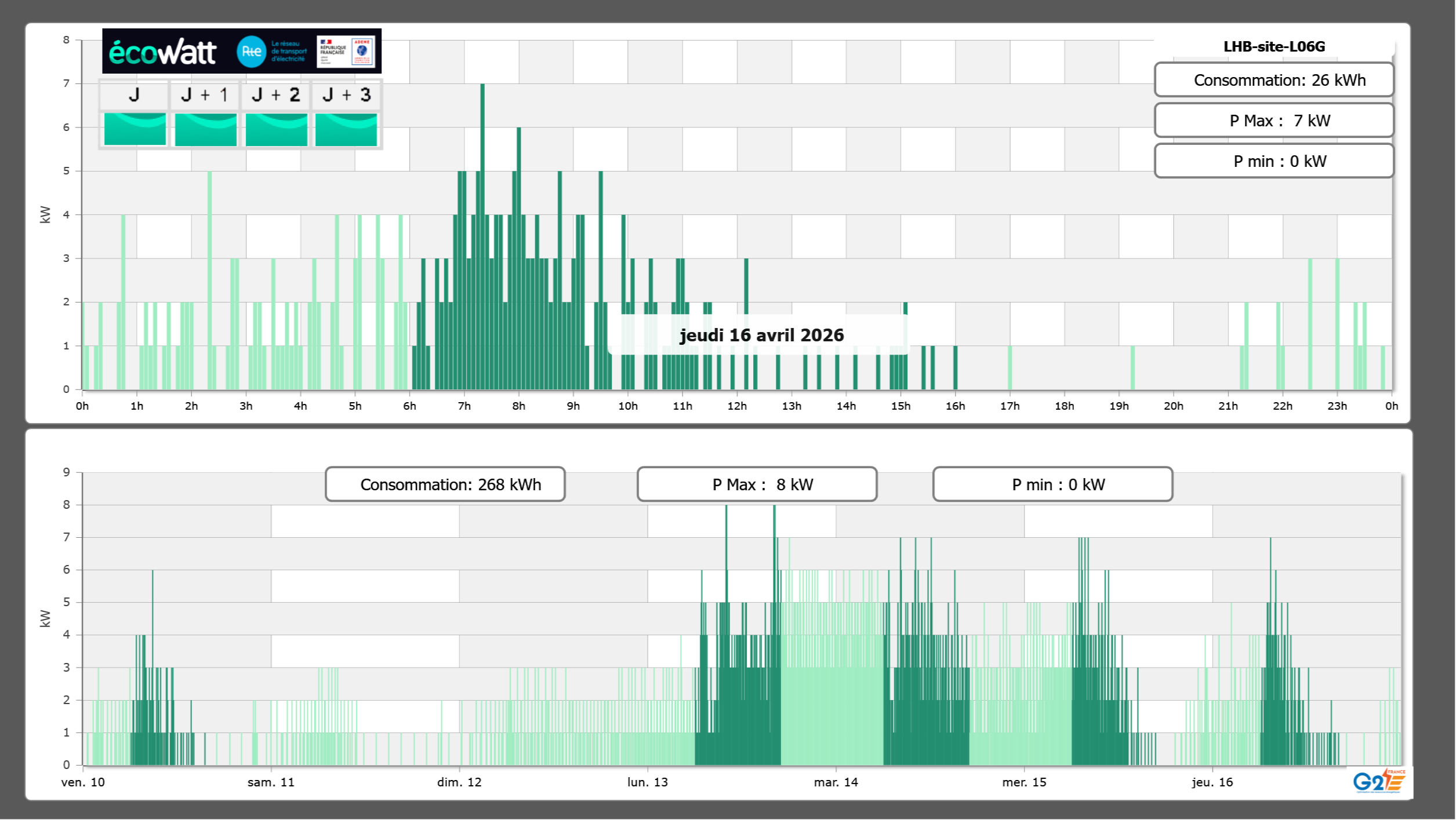Click the ADEME agency logo

point(362,52)
